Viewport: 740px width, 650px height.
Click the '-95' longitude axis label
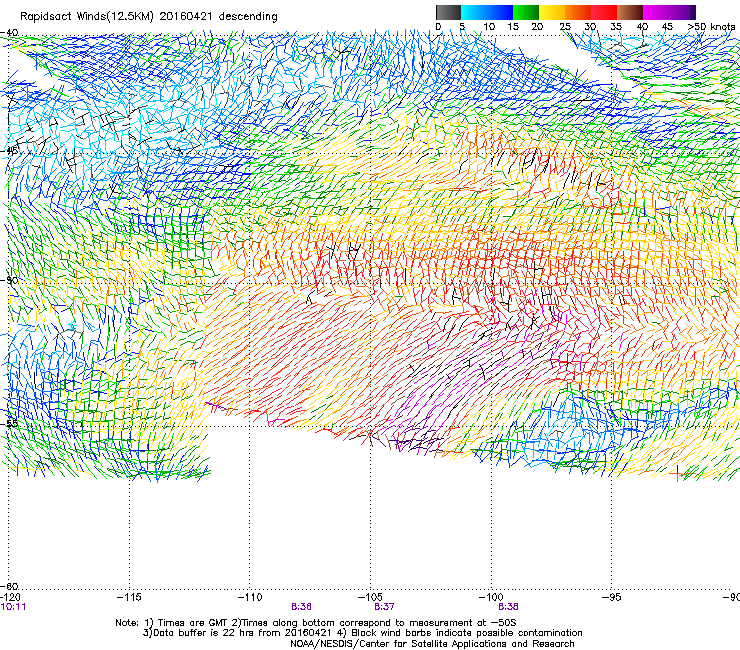[x=612, y=597]
